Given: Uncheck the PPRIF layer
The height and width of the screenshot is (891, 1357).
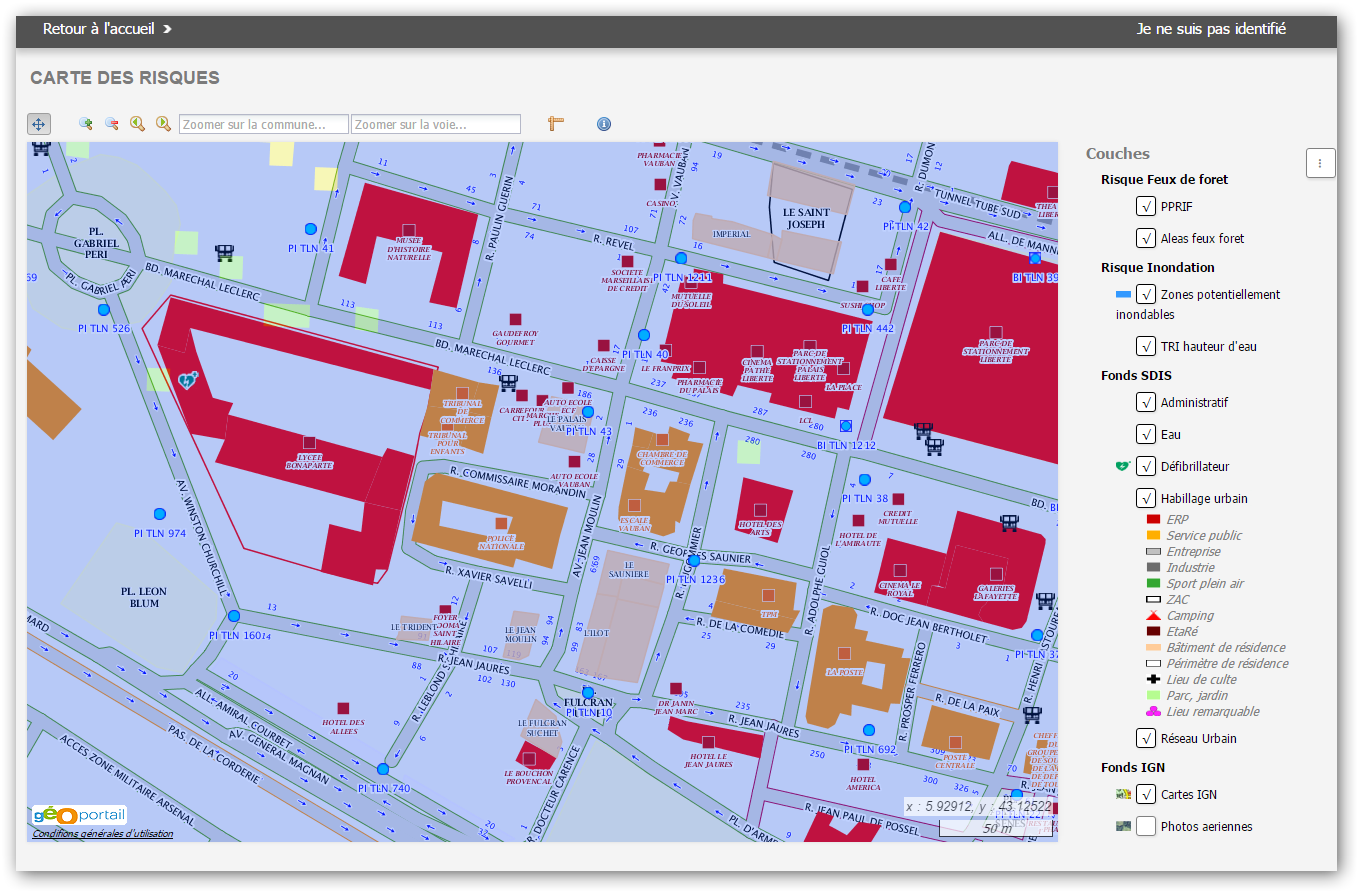Looking at the screenshot, I should tap(1146, 207).
